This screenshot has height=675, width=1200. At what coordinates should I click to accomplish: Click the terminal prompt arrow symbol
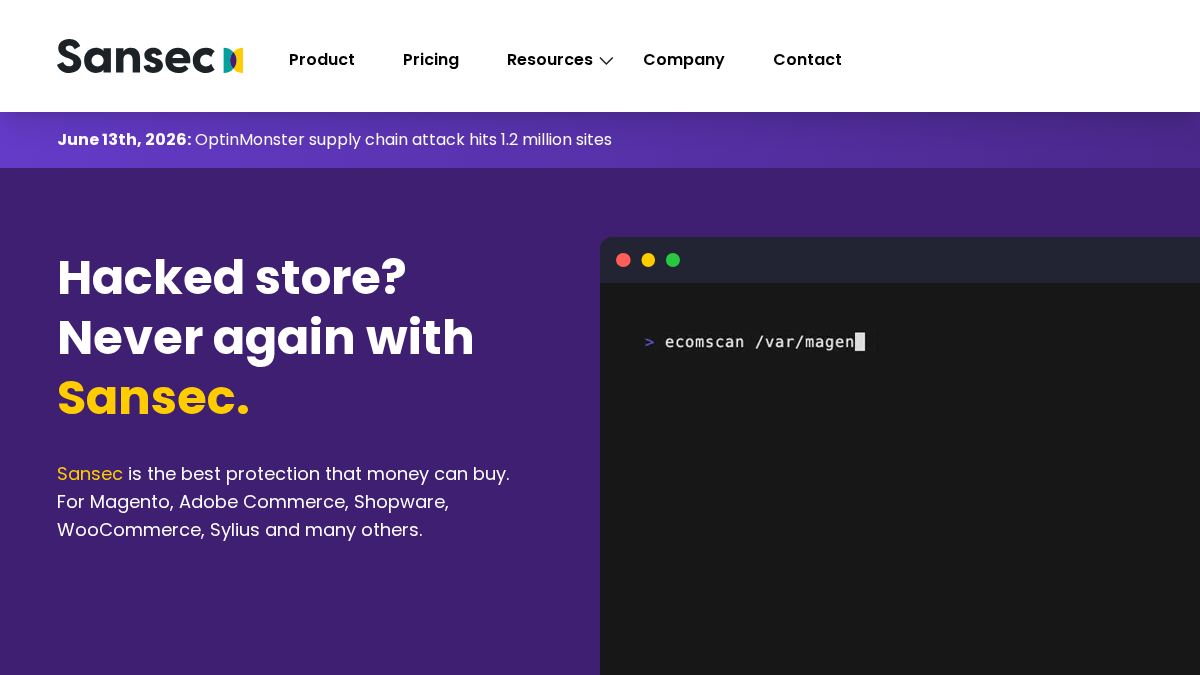coord(650,342)
